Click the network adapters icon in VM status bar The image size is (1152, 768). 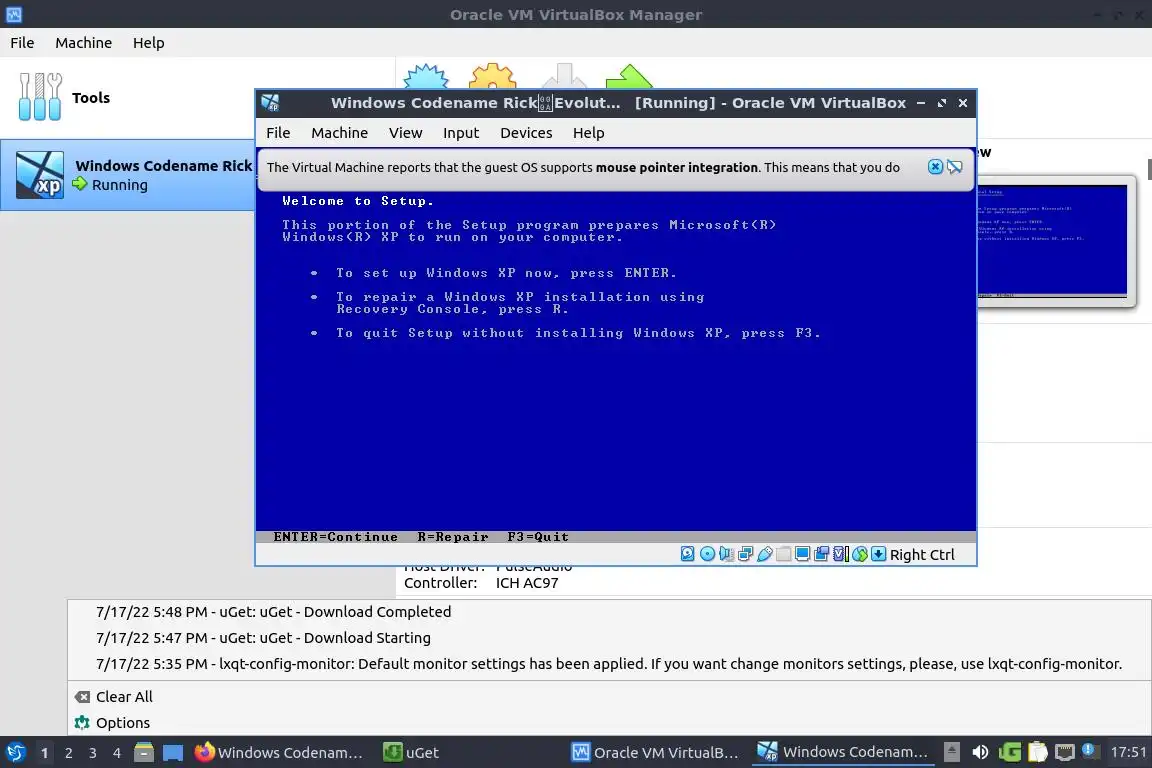pos(746,554)
